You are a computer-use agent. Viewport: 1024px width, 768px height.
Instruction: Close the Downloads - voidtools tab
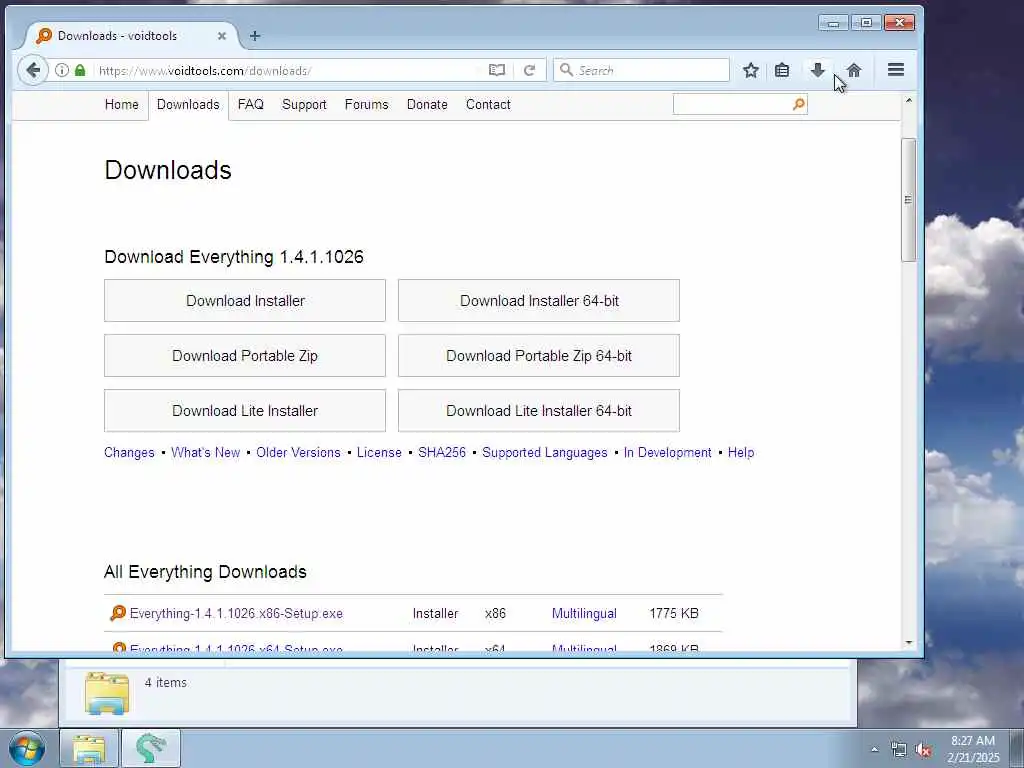221,36
